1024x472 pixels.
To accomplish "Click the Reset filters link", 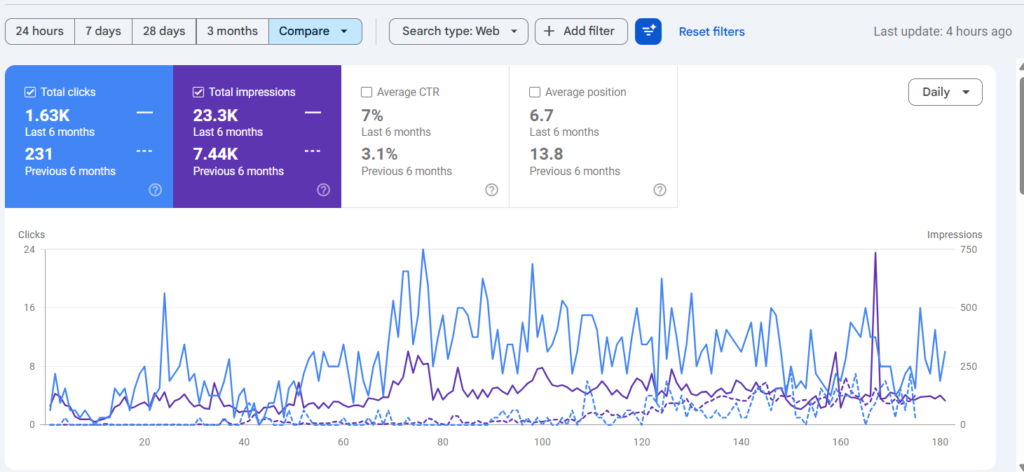I will (711, 31).
